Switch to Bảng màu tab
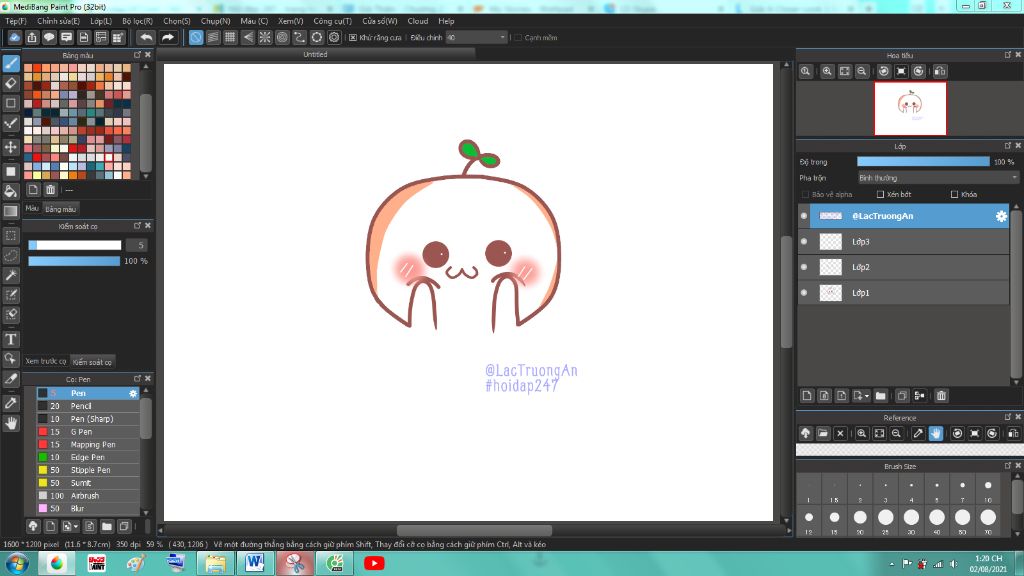 [x=61, y=209]
